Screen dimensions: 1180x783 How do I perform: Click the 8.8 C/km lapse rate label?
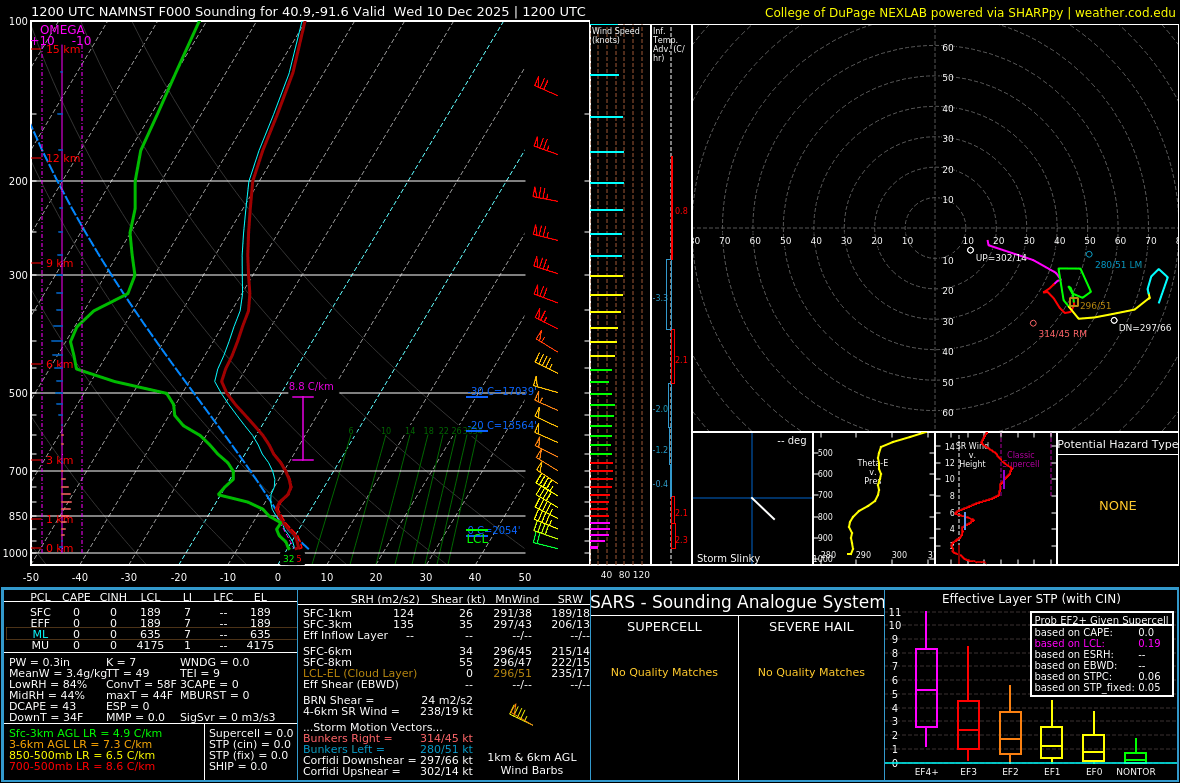[x=311, y=386]
